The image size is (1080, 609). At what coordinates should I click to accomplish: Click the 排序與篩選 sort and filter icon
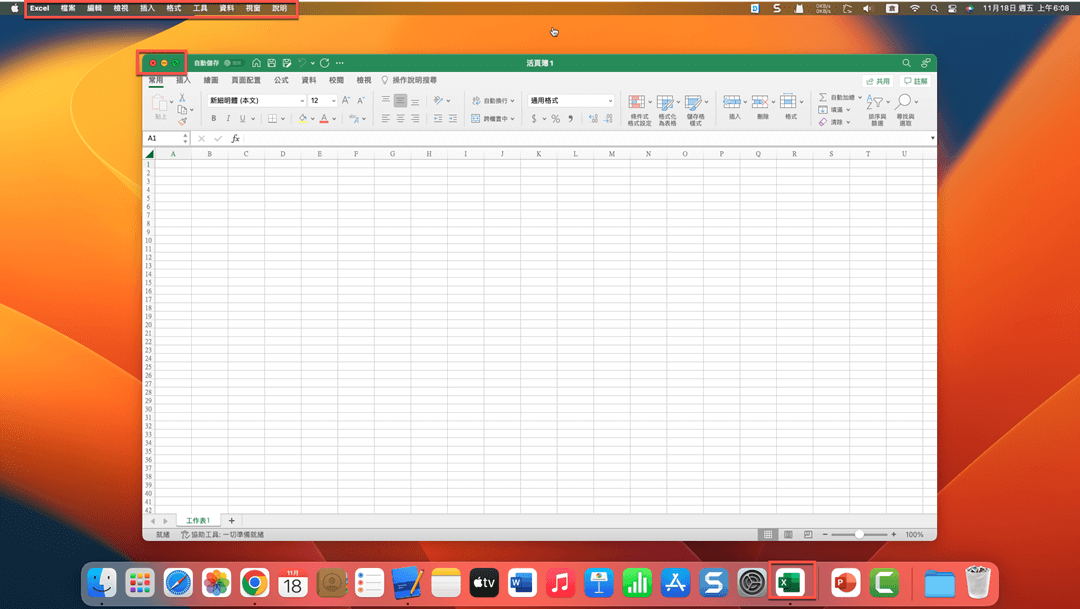[x=875, y=102]
